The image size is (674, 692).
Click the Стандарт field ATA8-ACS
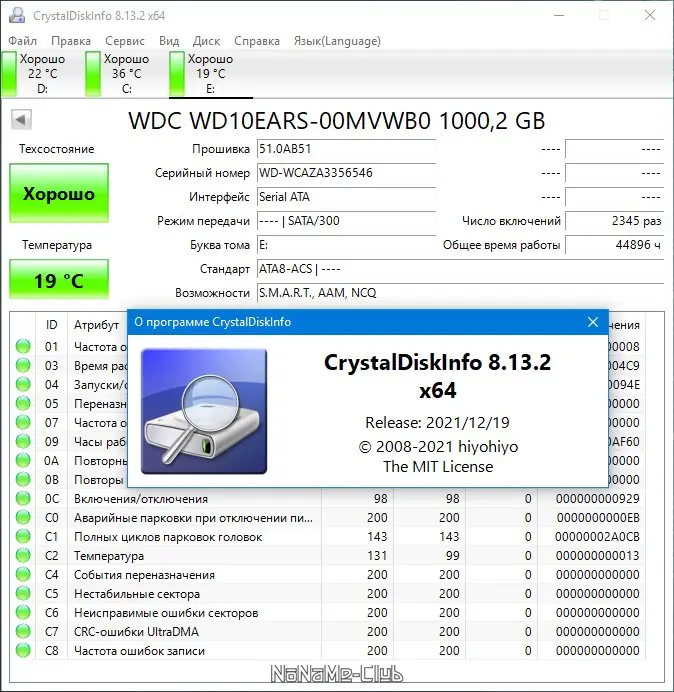click(460, 269)
